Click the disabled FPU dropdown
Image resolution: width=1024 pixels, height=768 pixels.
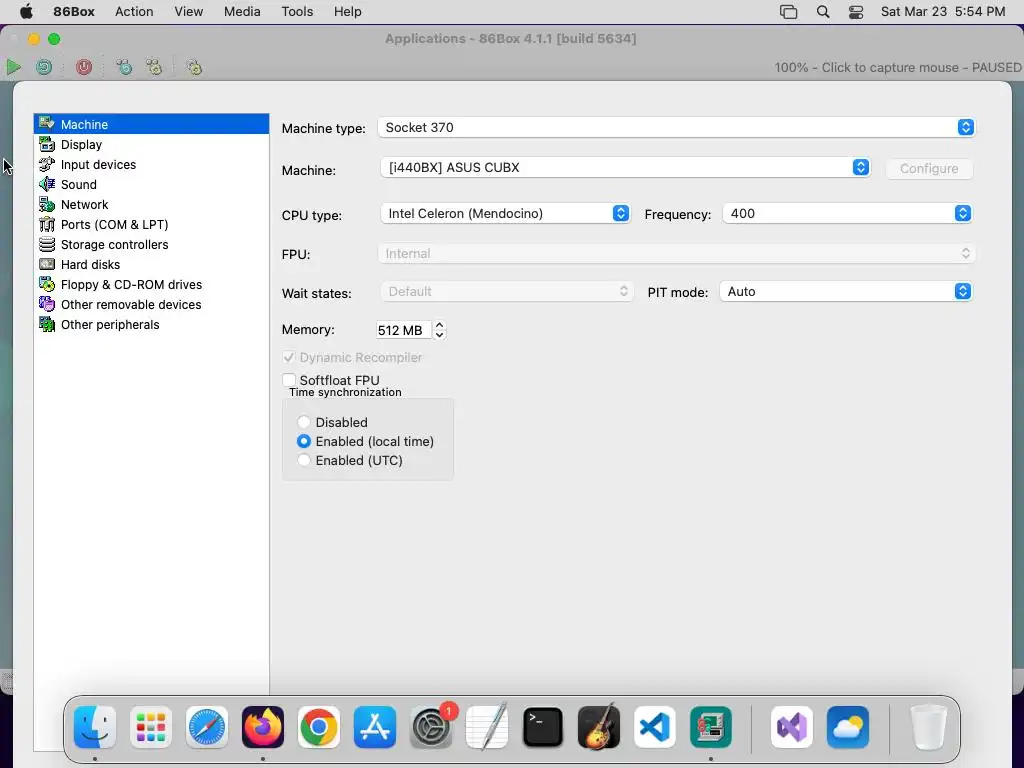[x=677, y=253]
